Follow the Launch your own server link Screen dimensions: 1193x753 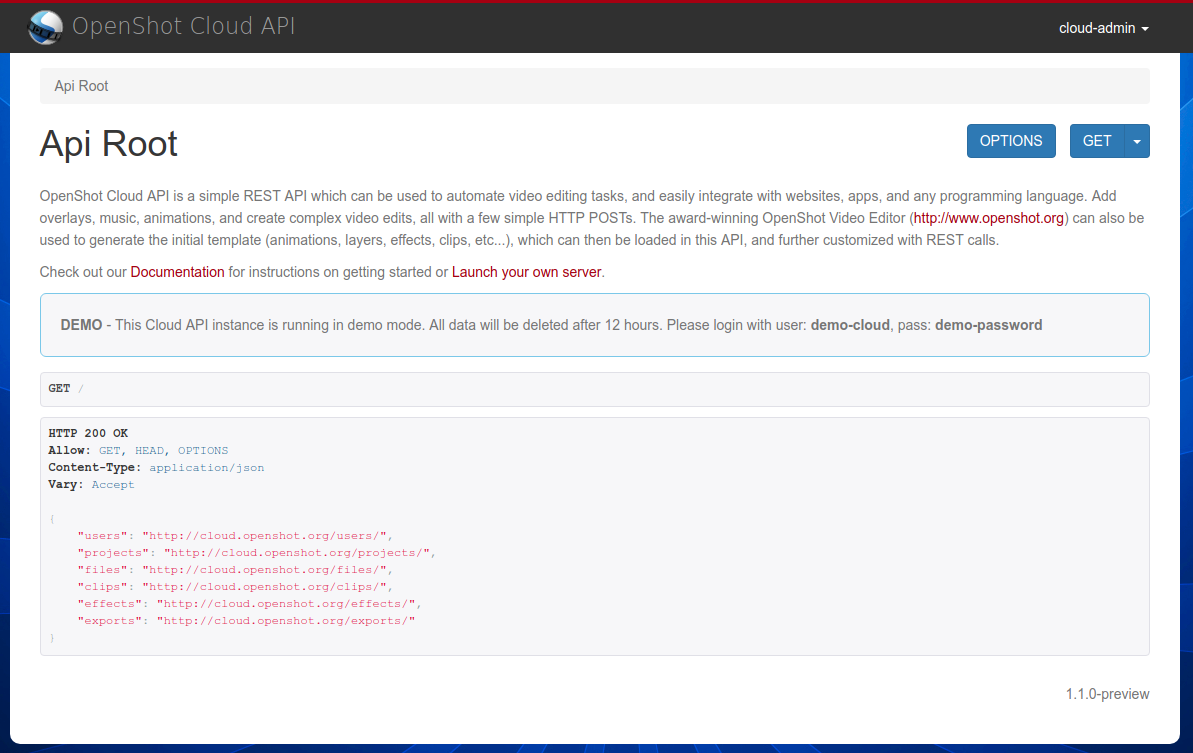click(x=527, y=272)
